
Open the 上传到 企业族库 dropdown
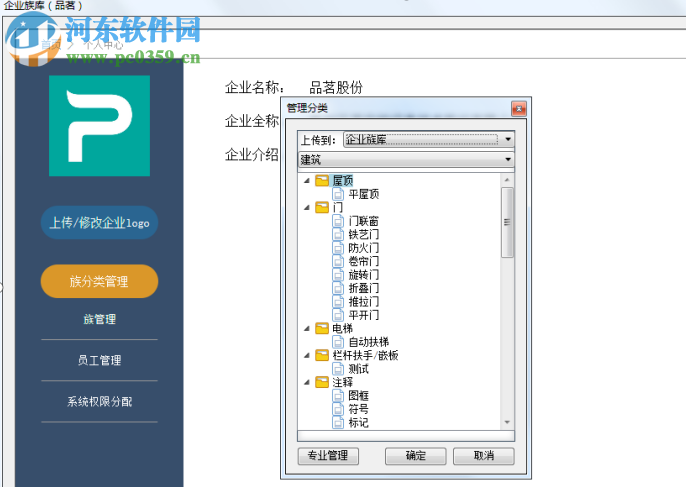click(429, 140)
